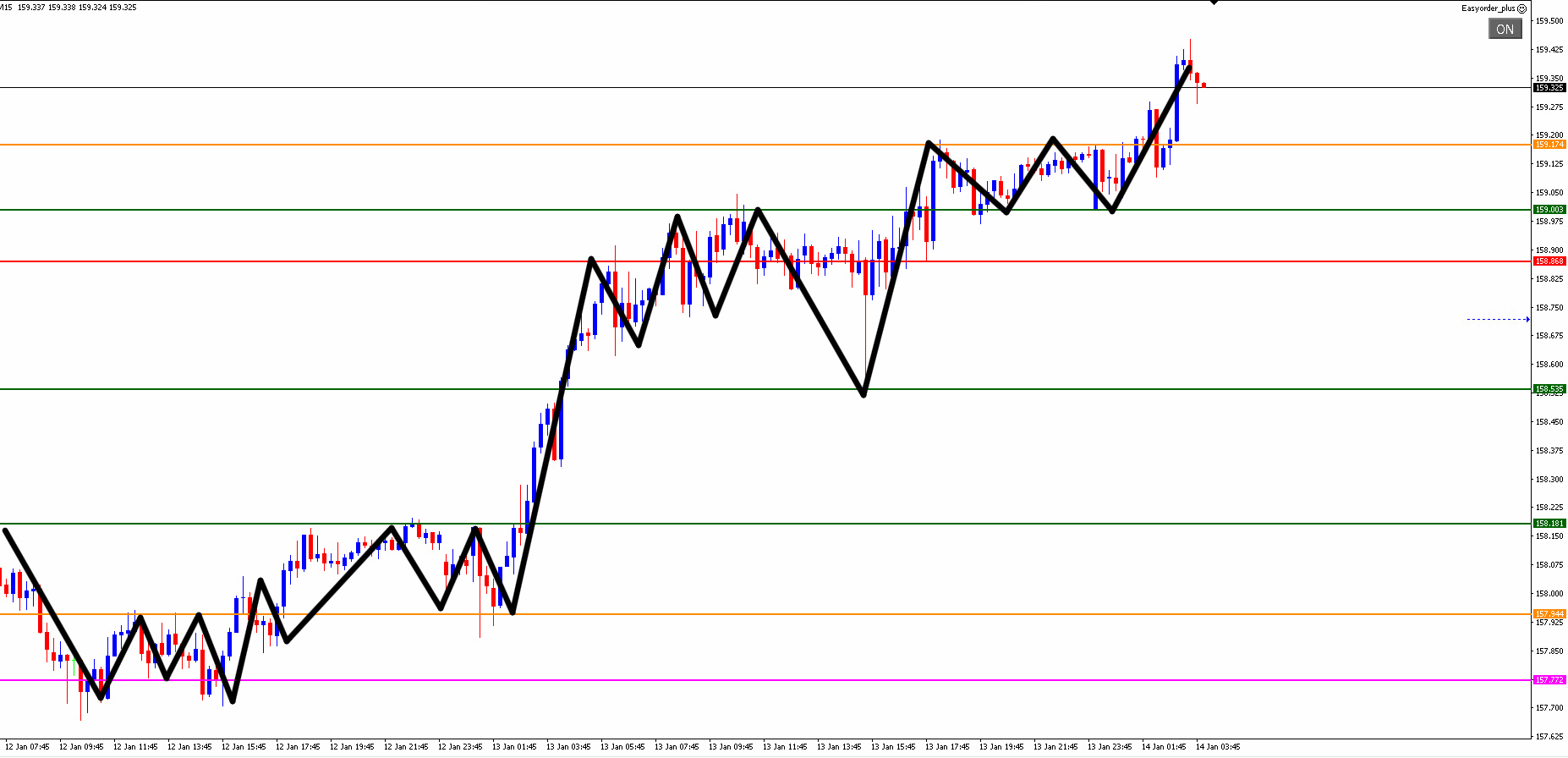Click the 157.625 price scale tick
Viewport: 1568px width, 758px height.
(x=1549, y=737)
